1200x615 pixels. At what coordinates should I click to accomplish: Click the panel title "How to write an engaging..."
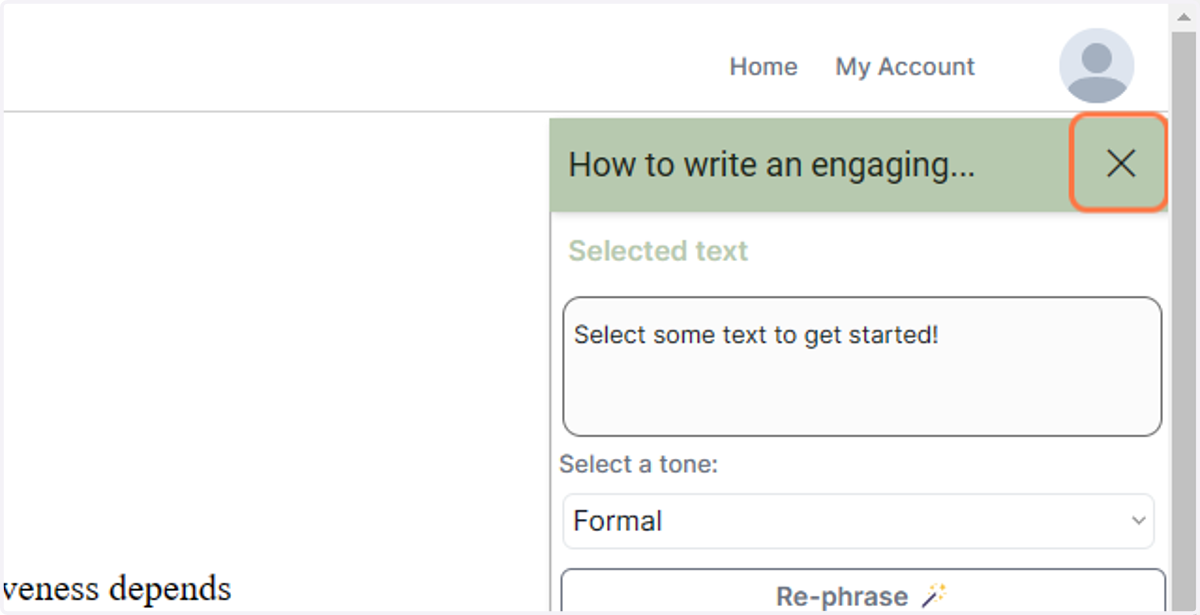(x=771, y=165)
